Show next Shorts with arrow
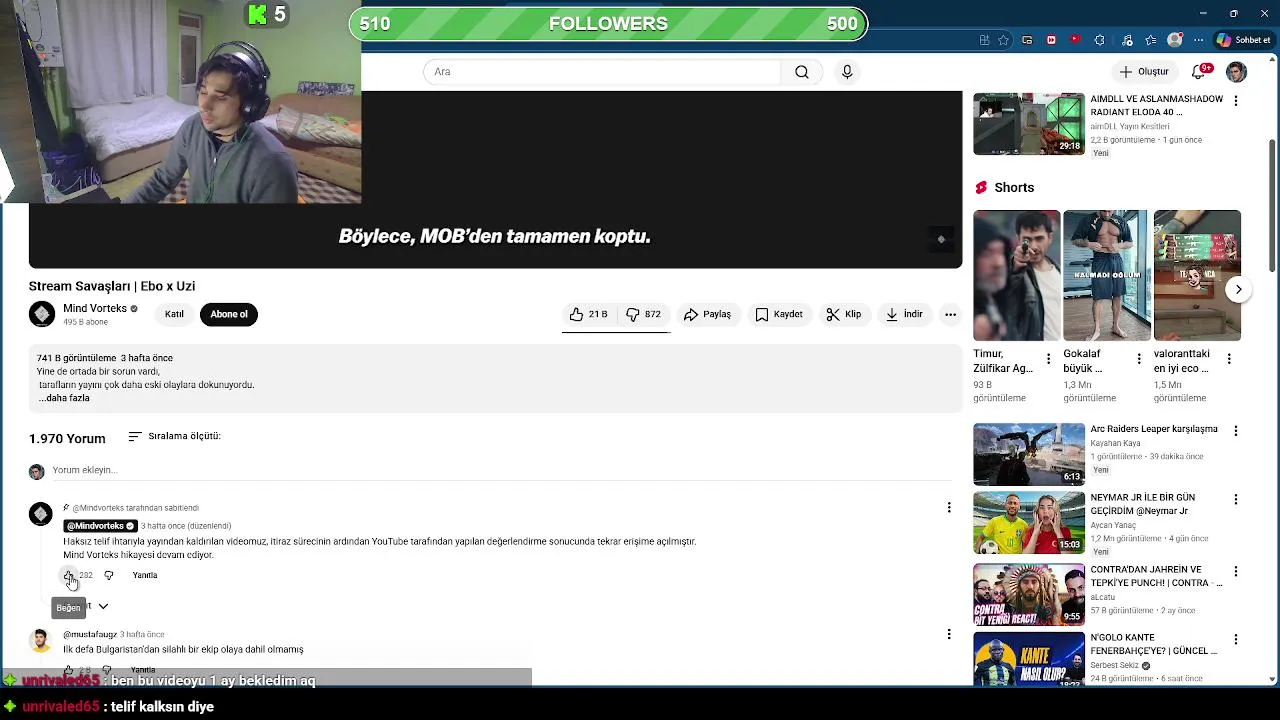Image resolution: width=1280 pixels, height=720 pixels. [1238, 290]
